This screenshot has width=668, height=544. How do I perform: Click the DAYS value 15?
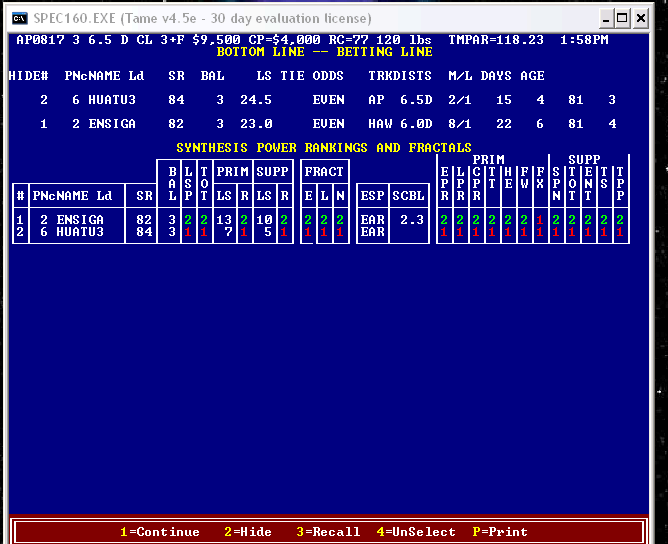click(x=504, y=100)
